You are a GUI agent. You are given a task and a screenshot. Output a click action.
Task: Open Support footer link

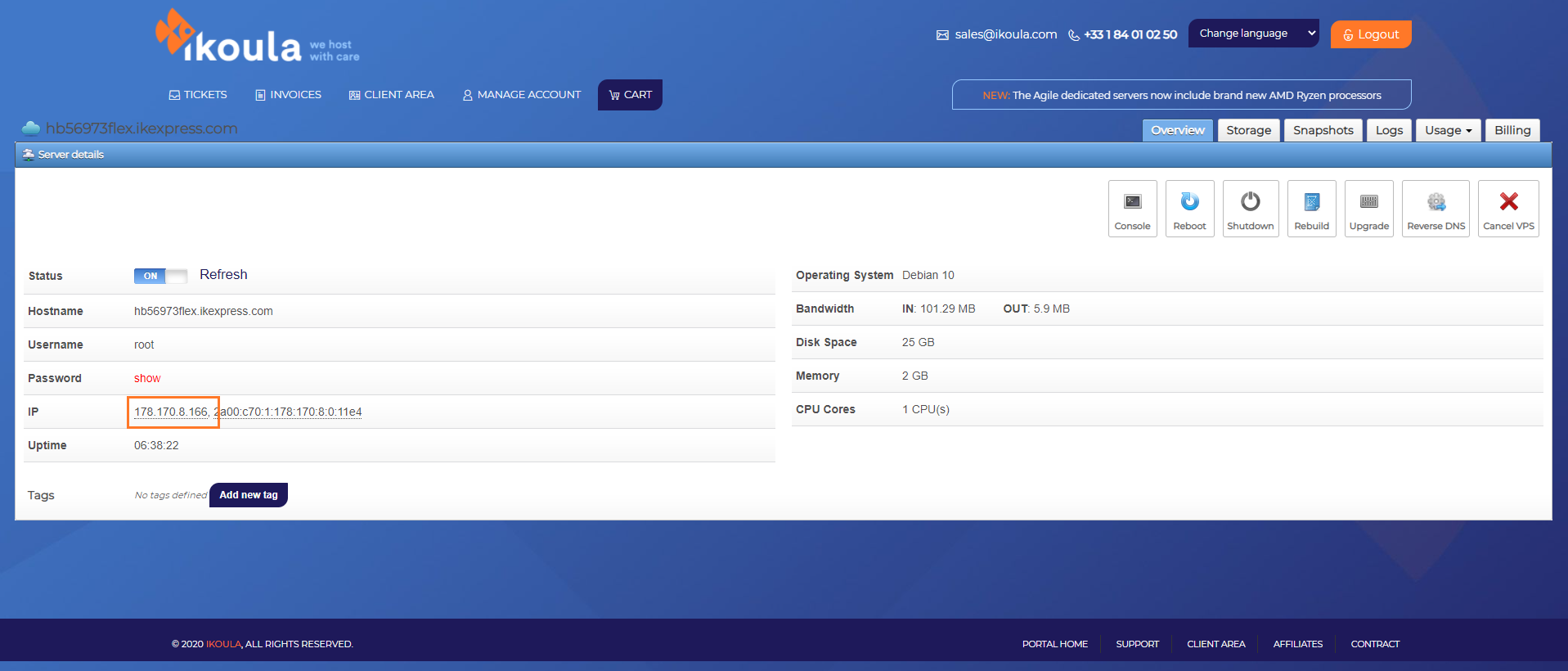point(1137,644)
